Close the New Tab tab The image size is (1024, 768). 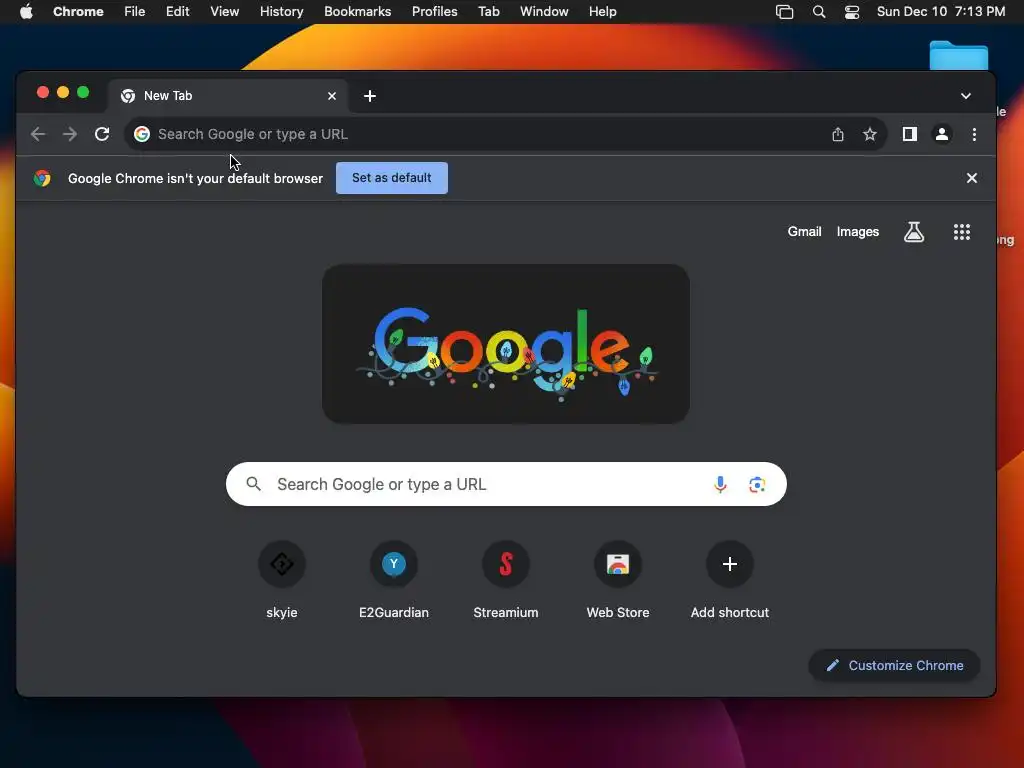(x=332, y=96)
